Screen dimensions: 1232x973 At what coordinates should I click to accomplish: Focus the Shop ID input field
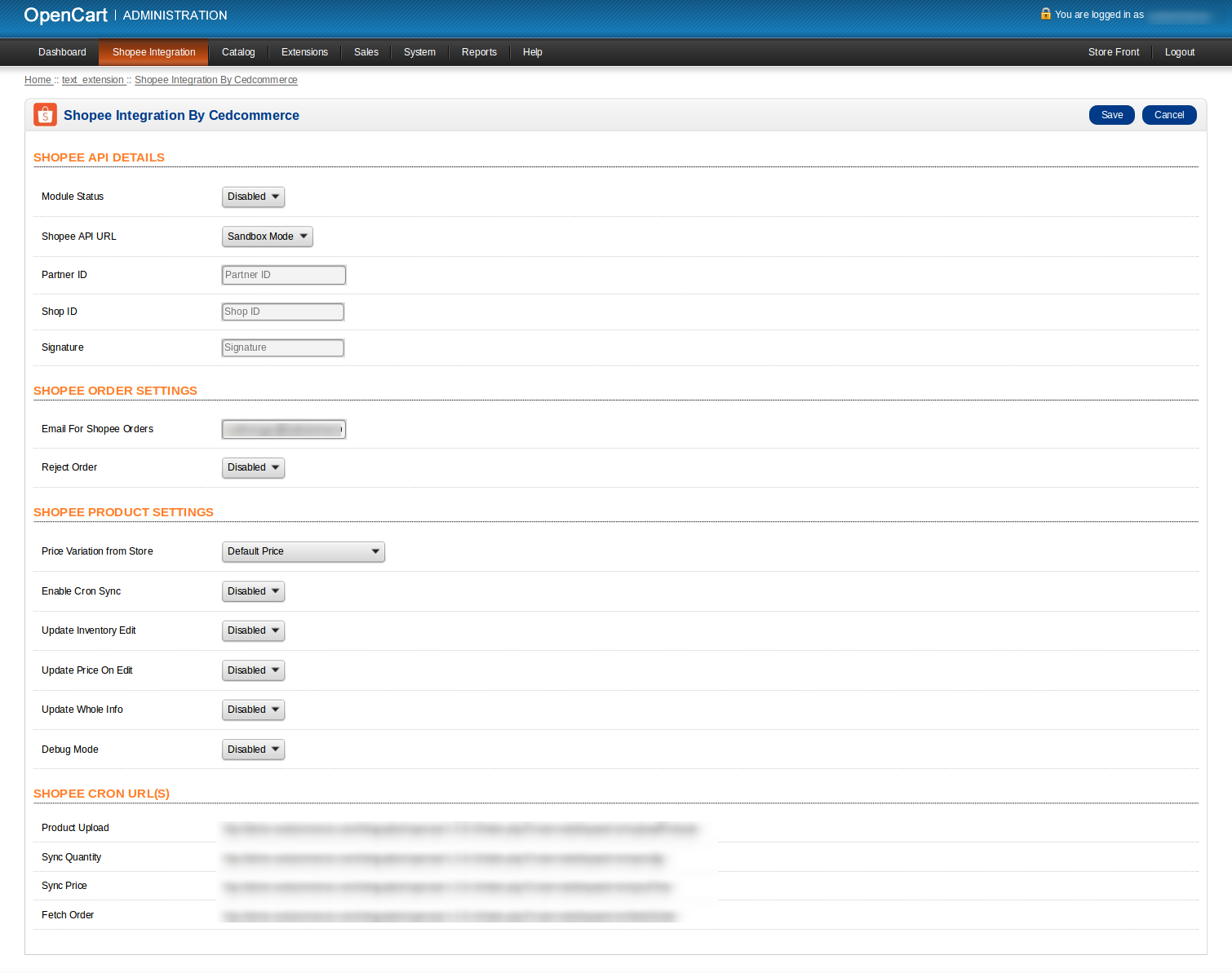tap(282, 312)
